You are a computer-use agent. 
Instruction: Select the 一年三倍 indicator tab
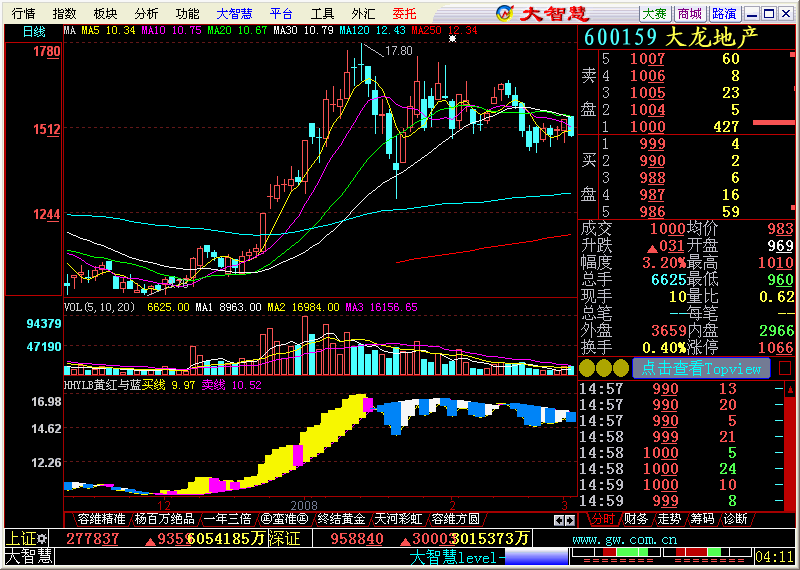[x=227, y=519]
